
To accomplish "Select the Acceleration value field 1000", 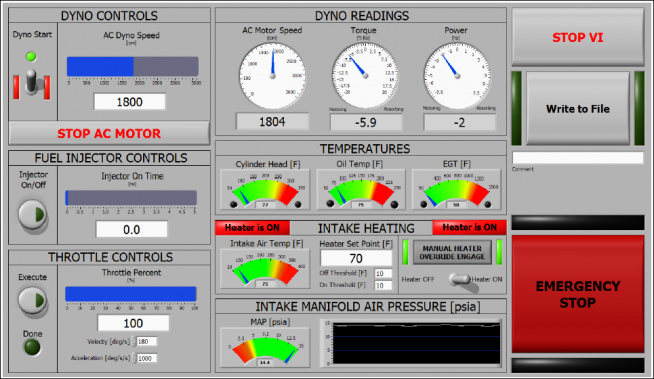I will coord(147,358).
